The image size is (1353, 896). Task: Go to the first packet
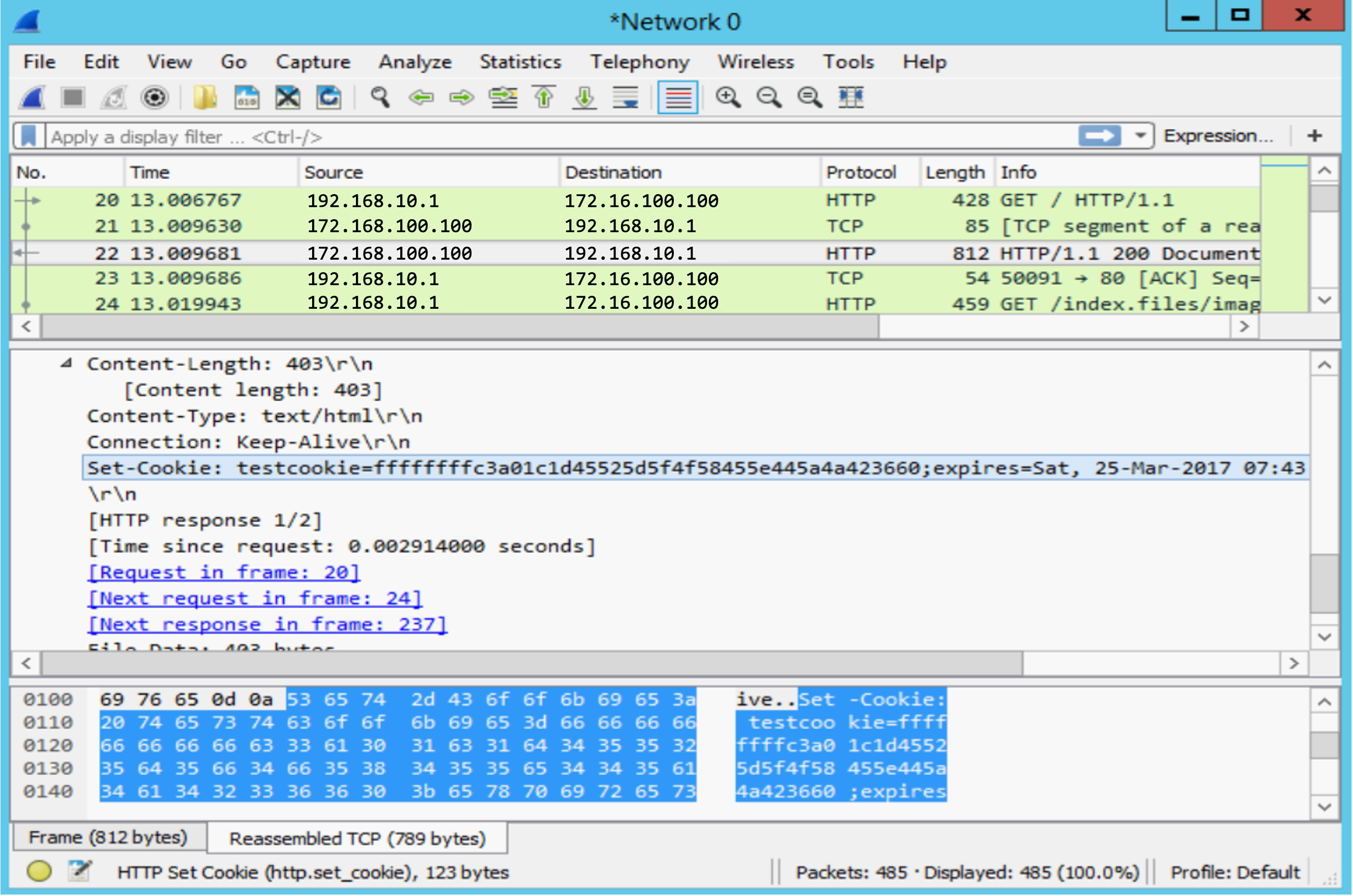544,98
